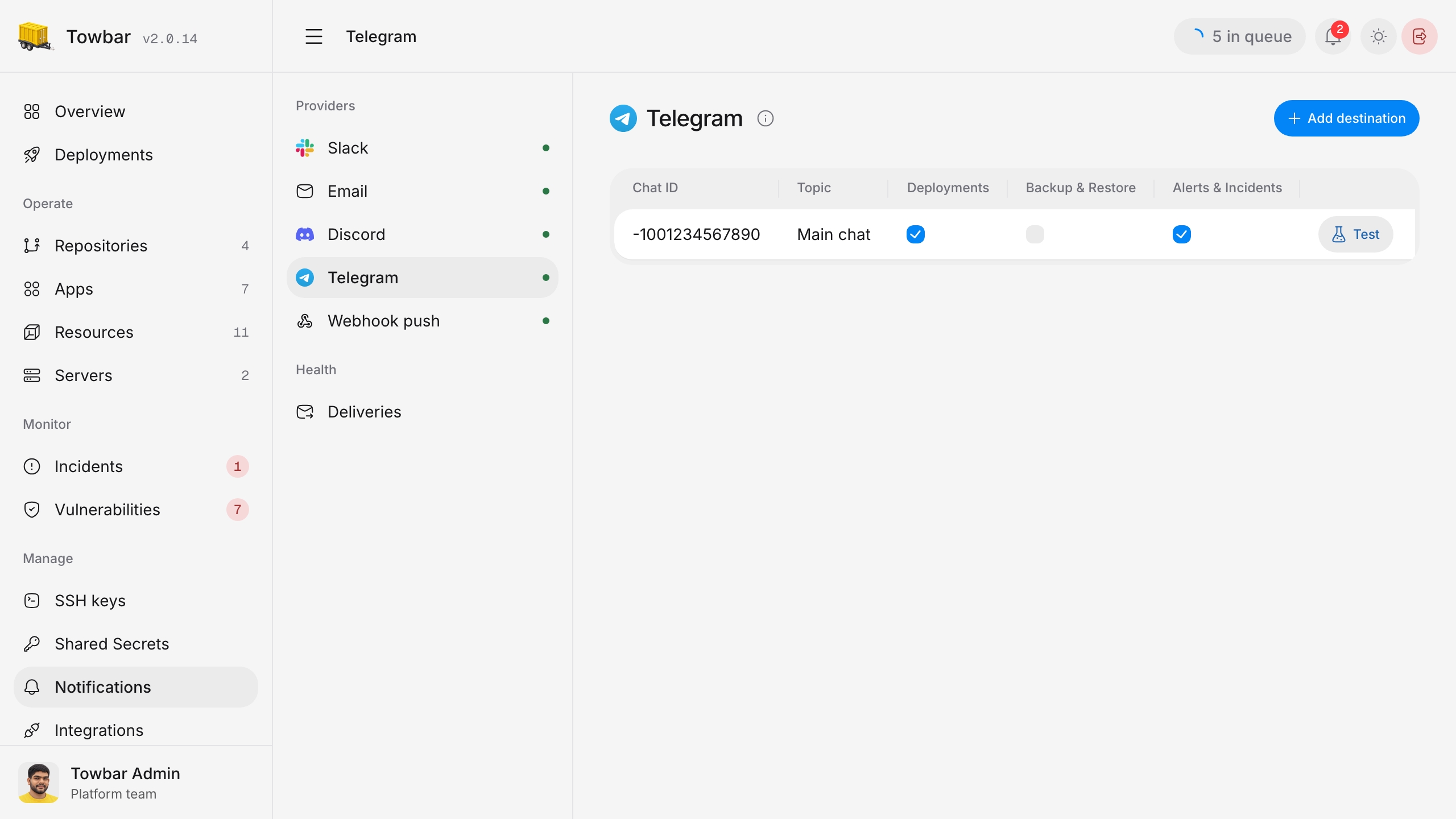
Task: Click the Deliveries envelope icon
Action: (x=305, y=412)
